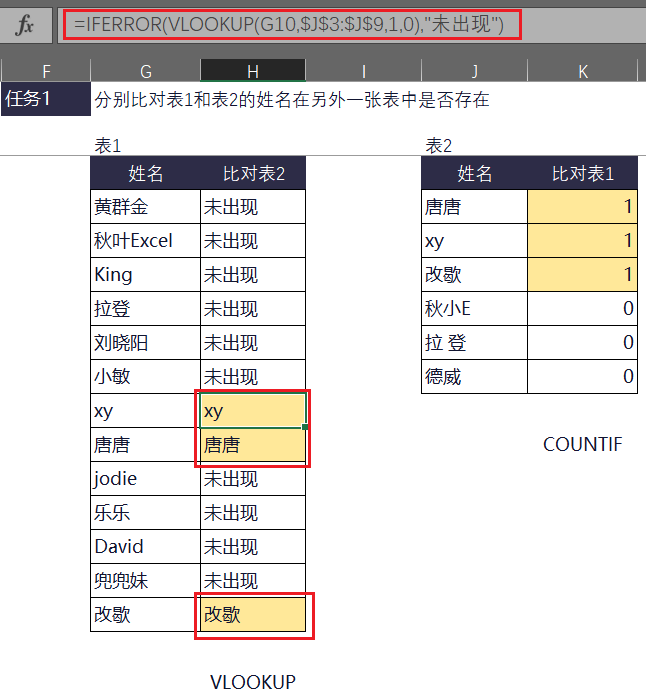This screenshot has width=646, height=699.
Task: Select column F header
Action: click(x=46, y=71)
